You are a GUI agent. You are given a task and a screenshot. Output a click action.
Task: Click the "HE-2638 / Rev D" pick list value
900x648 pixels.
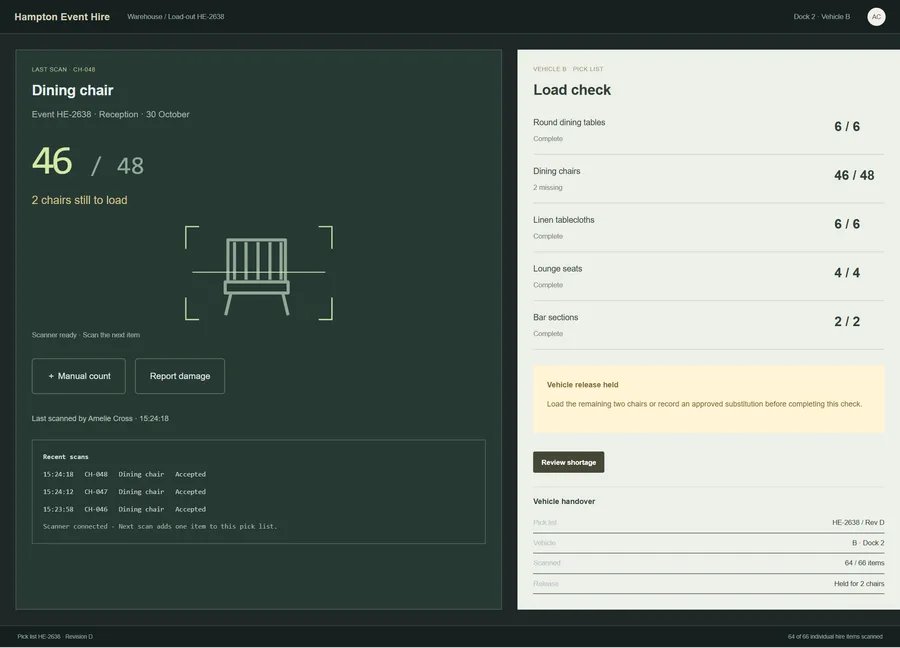[858, 522]
